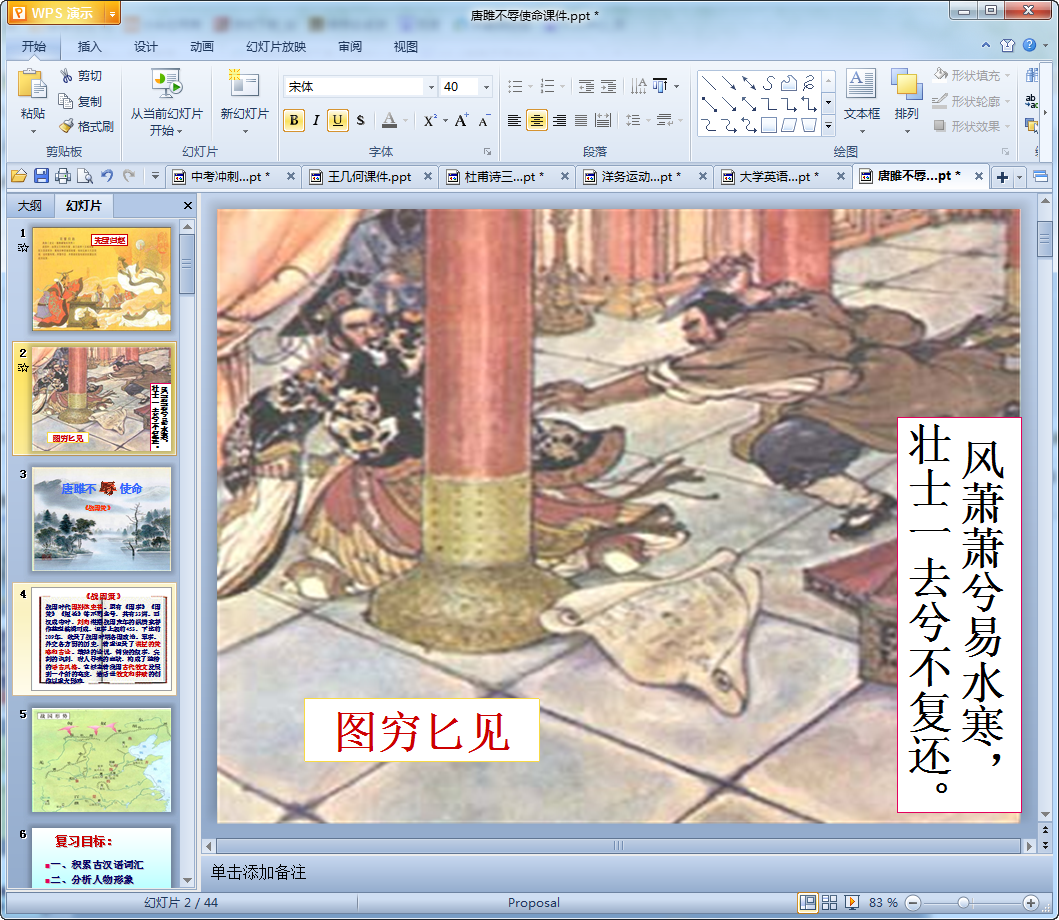Switch to the 大纲 (Outline) pane tab
Image resolution: width=1059 pixels, height=920 pixels.
click(x=30, y=205)
